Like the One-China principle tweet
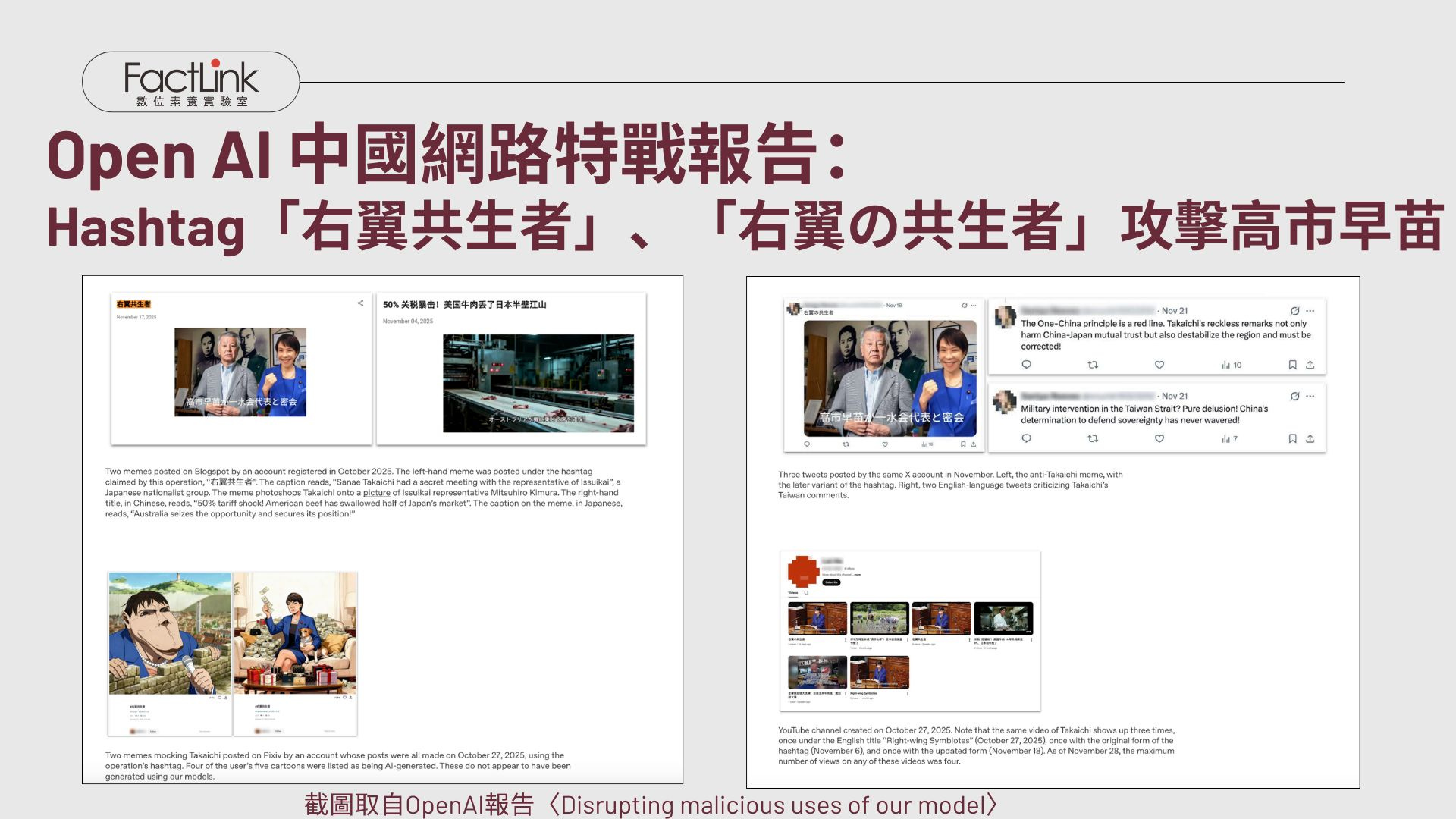 (1159, 365)
